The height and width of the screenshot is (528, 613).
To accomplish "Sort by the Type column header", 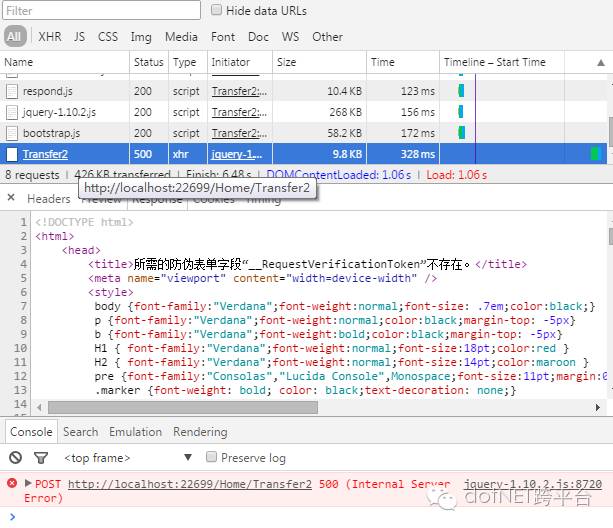I will click(188, 62).
